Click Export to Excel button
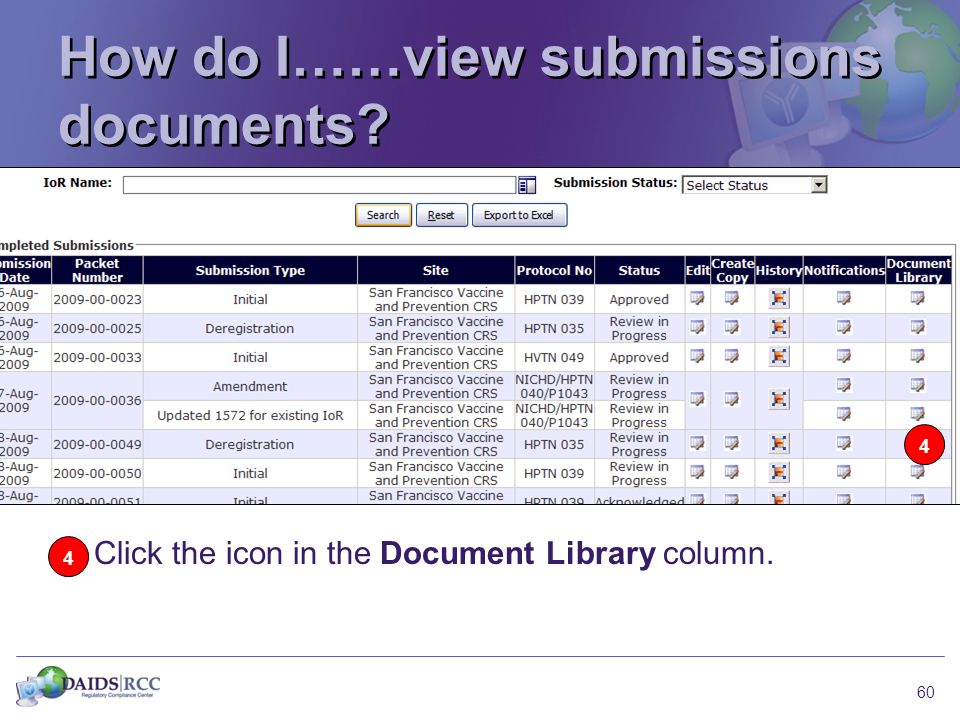Viewport: 960px width, 720px height. [519, 215]
